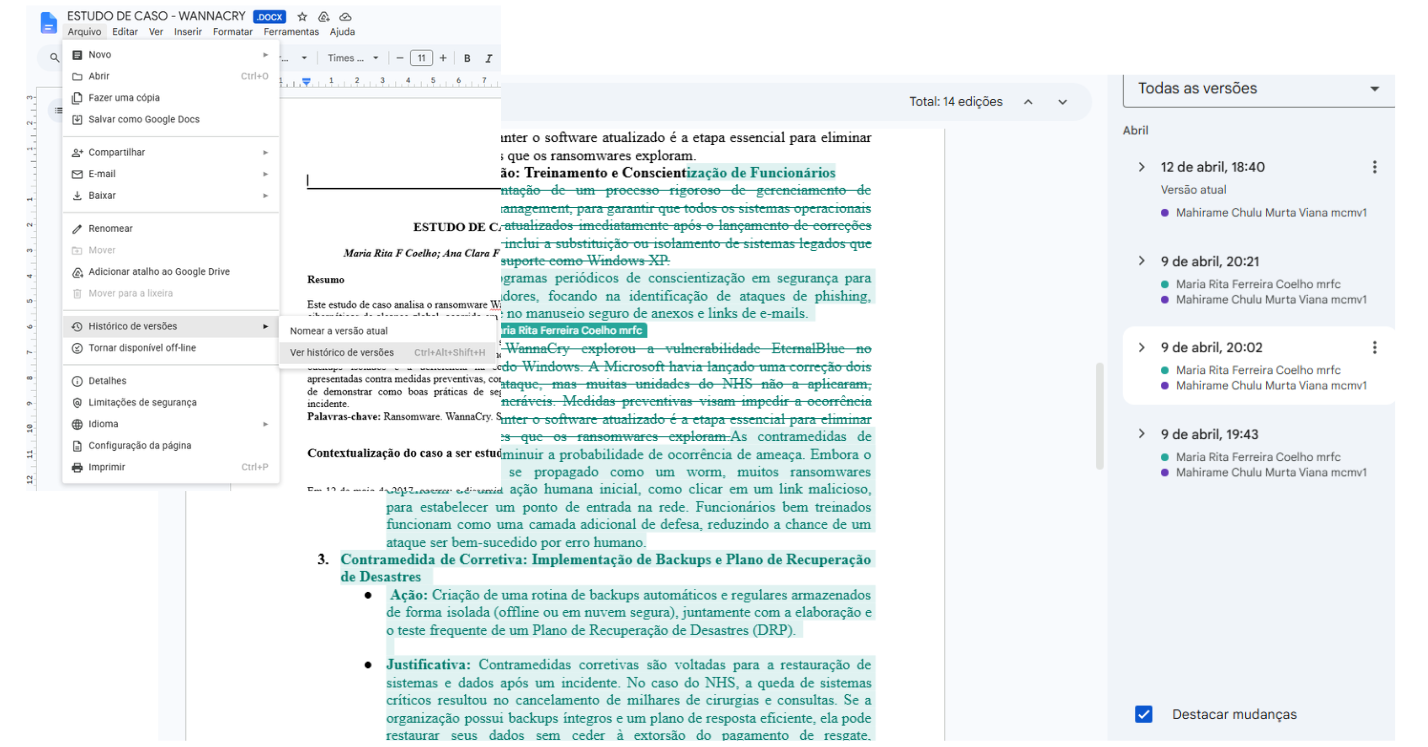Uncheck the Destacar mudanças checkbox

(1144, 714)
